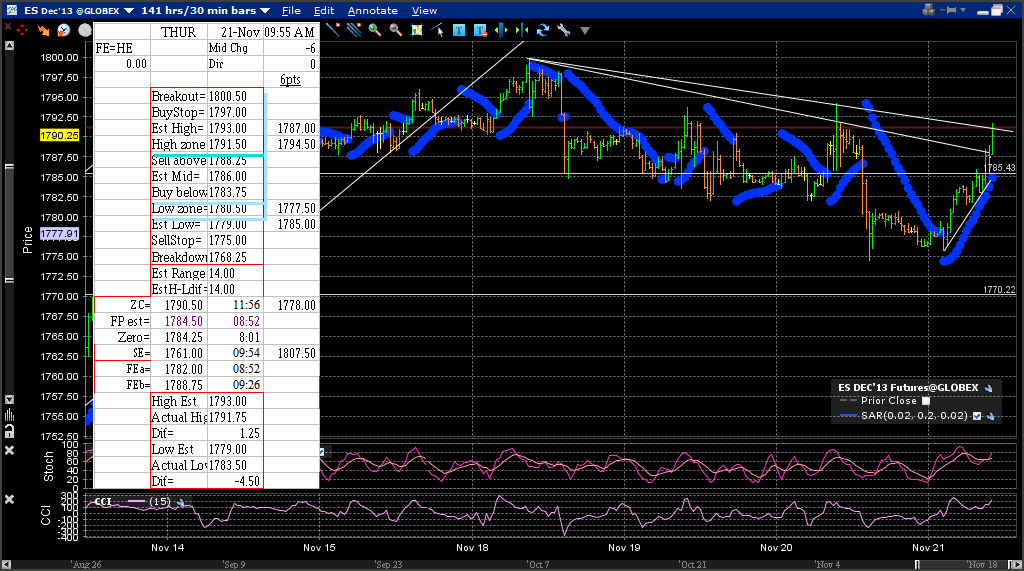Select the text annotation T tool
Screen dimensions: 1024x571
[459, 29]
